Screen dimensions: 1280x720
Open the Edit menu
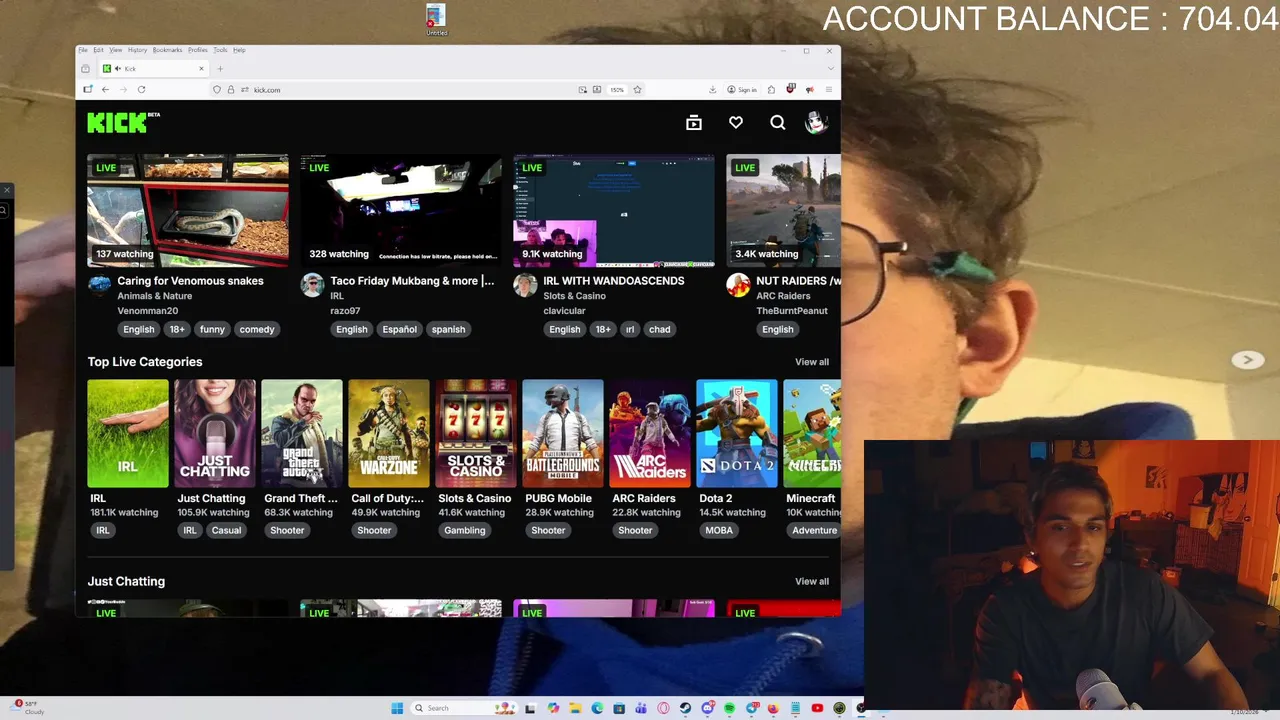[x=98, y=50]
